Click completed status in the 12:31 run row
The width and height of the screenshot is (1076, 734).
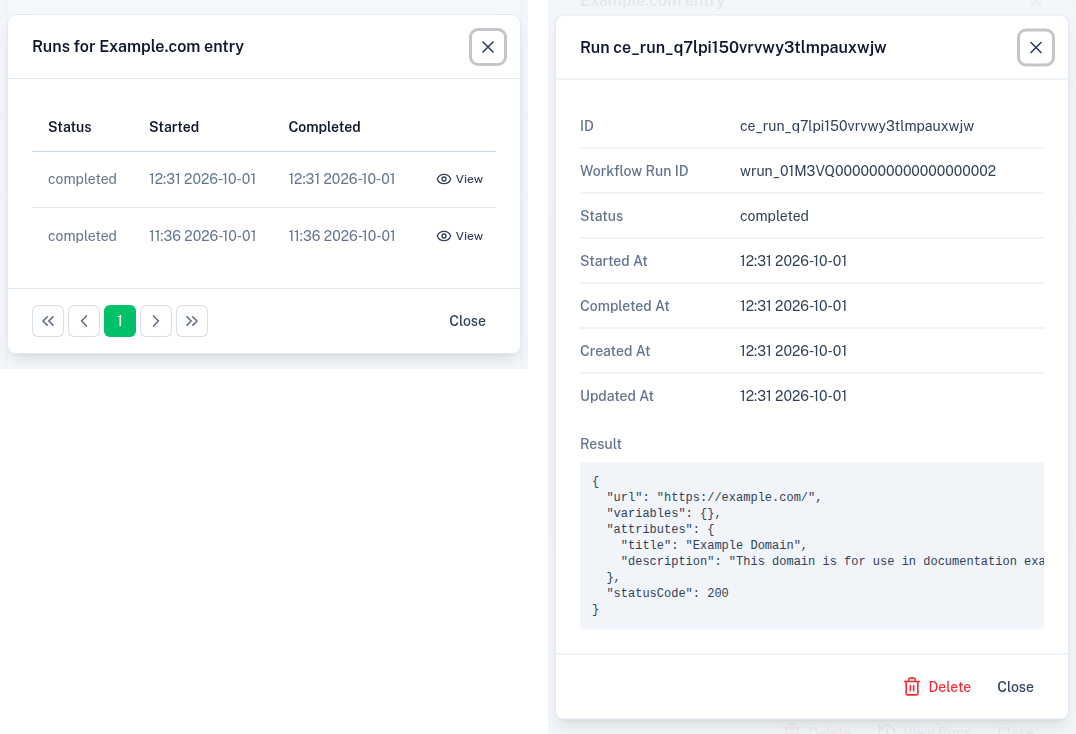click(x=82, y=179)
